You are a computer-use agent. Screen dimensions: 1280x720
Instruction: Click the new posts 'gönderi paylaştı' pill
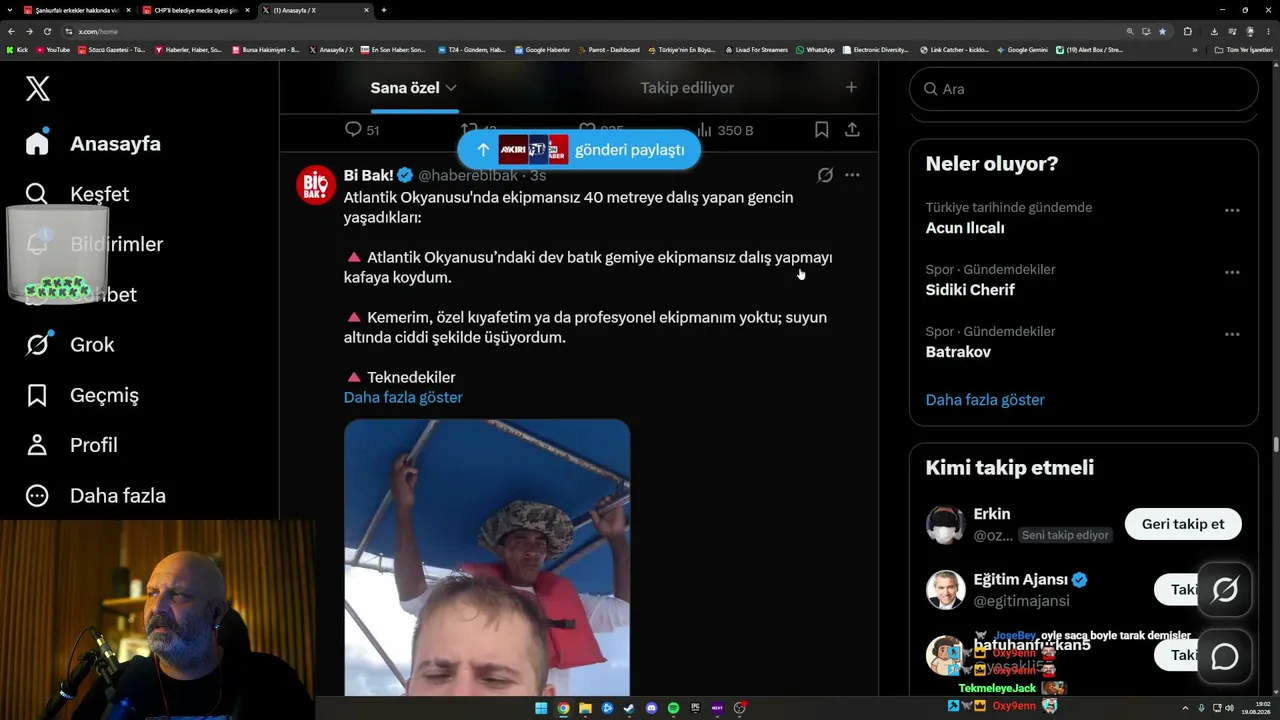579,150
